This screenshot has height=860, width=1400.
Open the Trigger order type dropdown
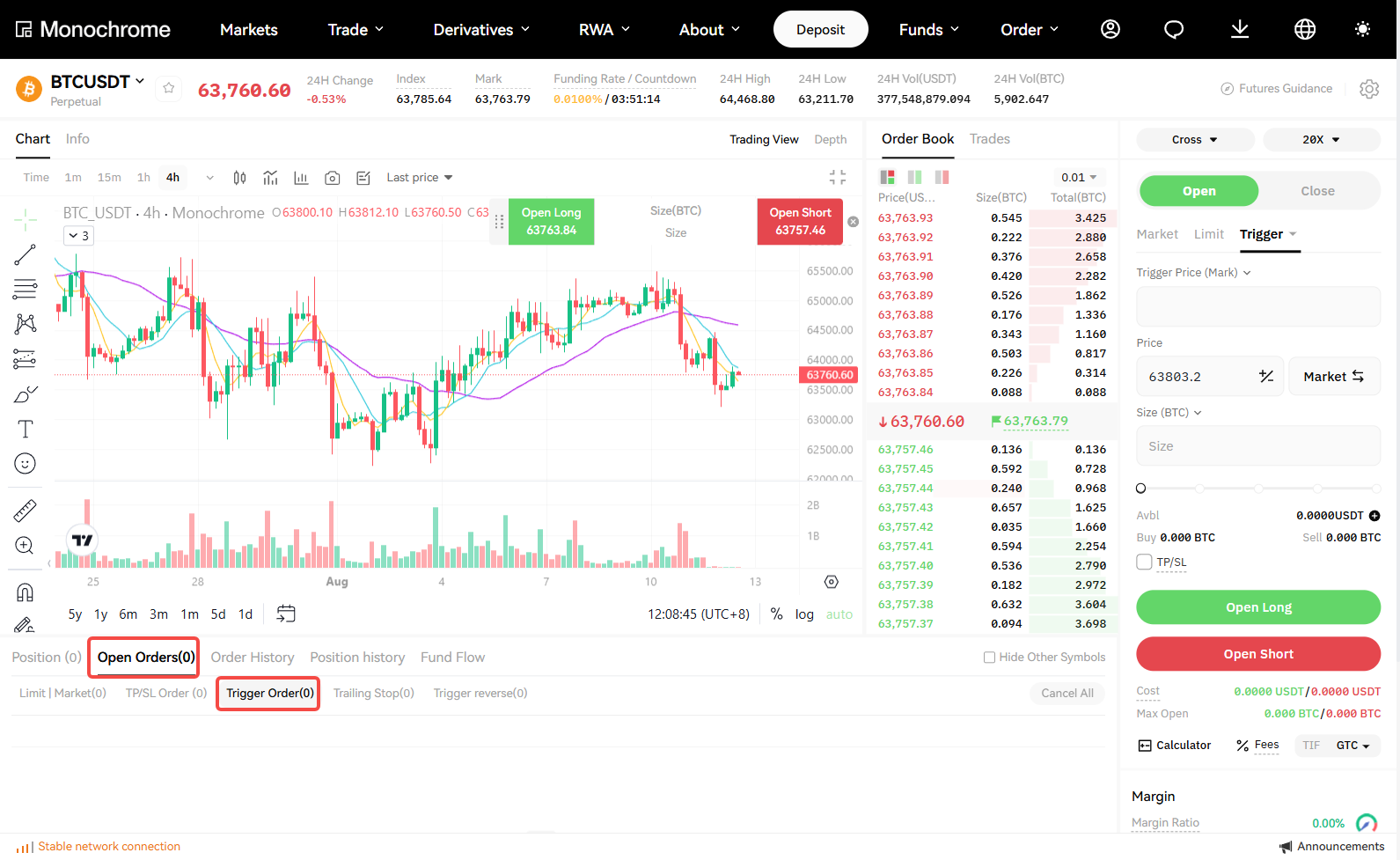1268,234
